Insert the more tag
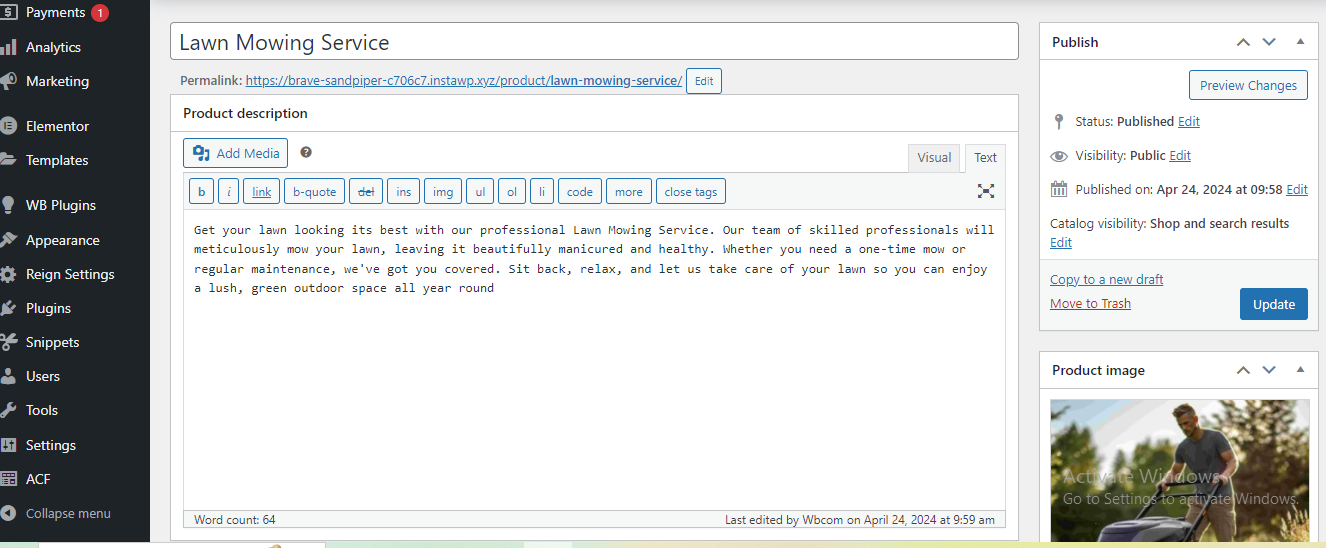 tap(629, 191)
